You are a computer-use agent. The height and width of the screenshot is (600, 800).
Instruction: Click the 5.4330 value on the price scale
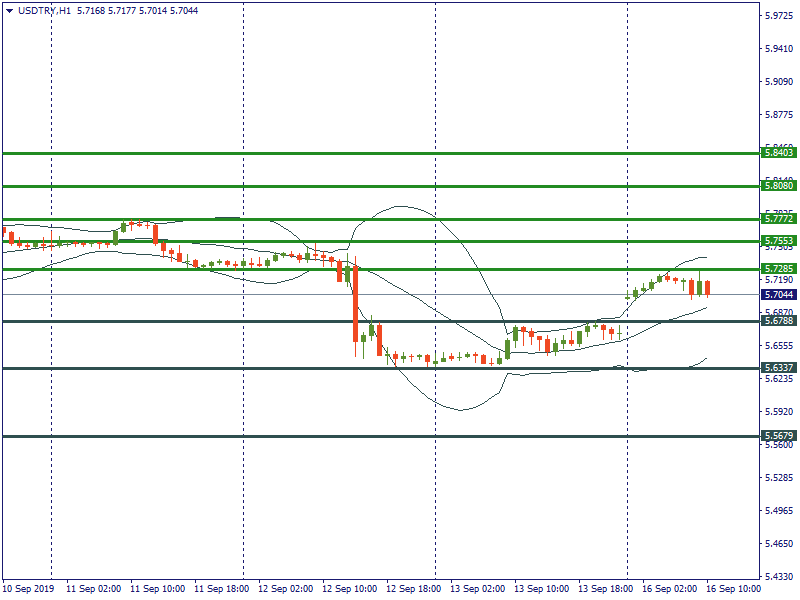pyautogui.click(x=778, y=577)
